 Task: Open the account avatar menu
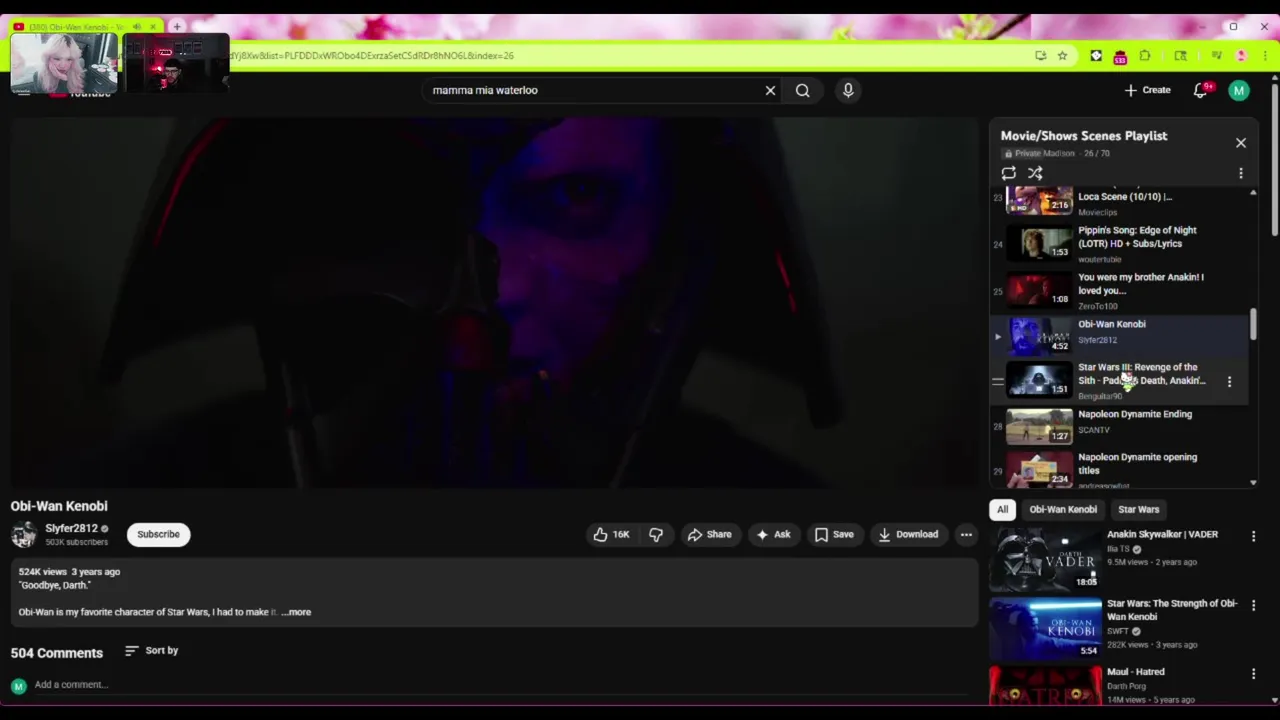coord(1239,90)
